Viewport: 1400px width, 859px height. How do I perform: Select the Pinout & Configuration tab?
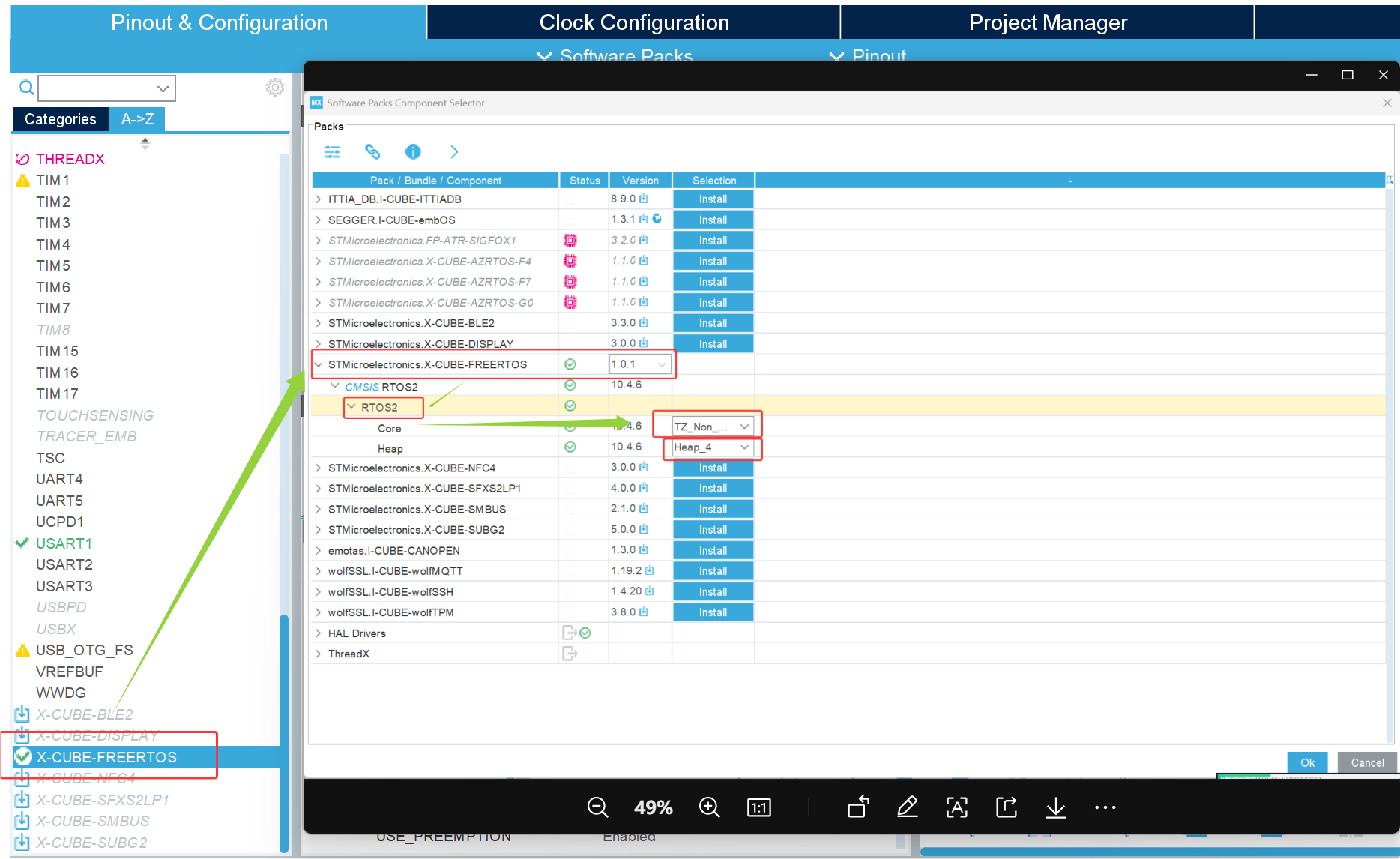[x=219, y=22]
